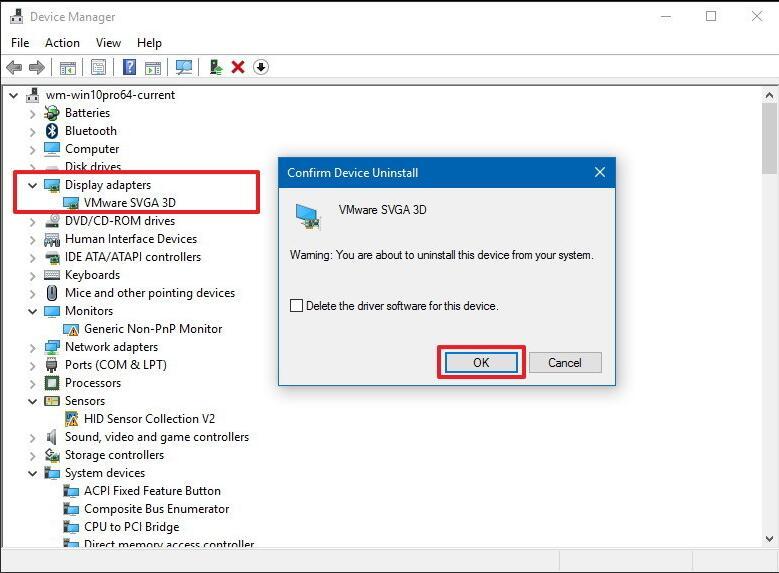This screenshot has height=573, width=779.
Task: Collapse the System devices category
Action: point(32,474)
